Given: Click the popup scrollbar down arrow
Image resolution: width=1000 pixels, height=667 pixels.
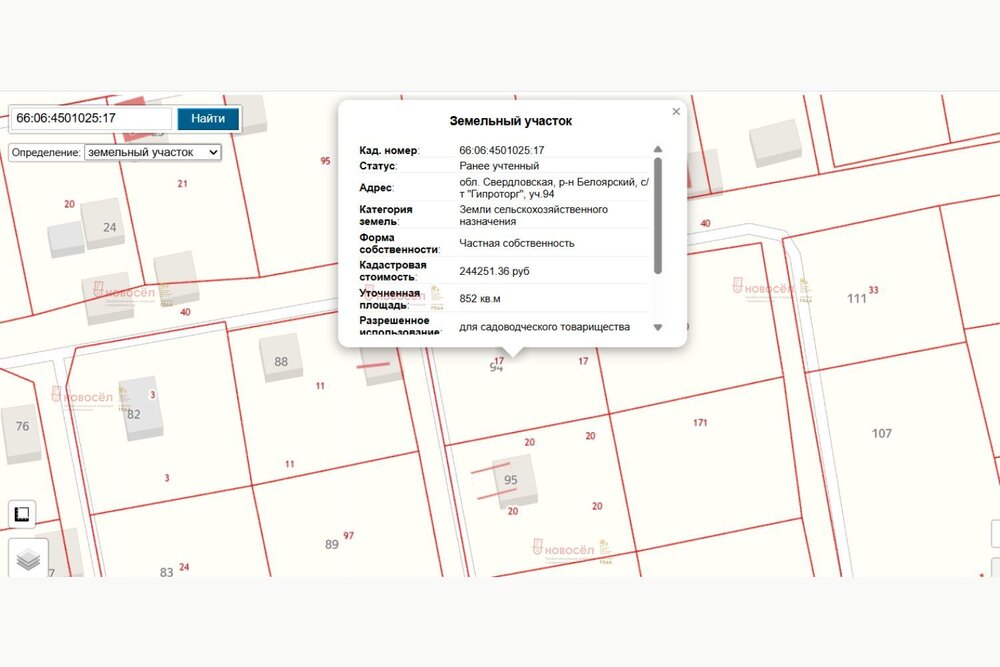Looking at the screenshot, I should pyautogui.click(x=657, y=327).
